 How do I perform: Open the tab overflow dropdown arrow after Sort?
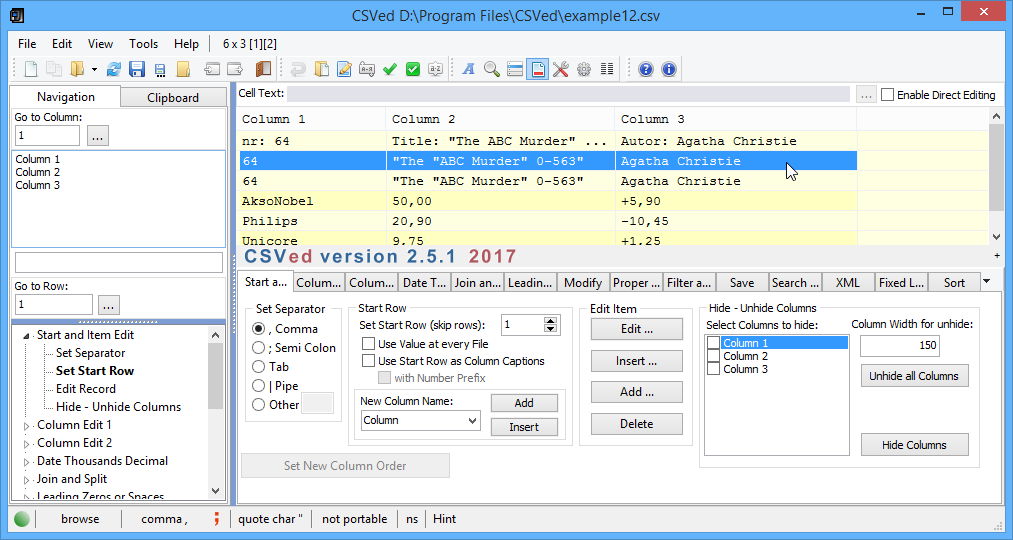tap(987, 281)
